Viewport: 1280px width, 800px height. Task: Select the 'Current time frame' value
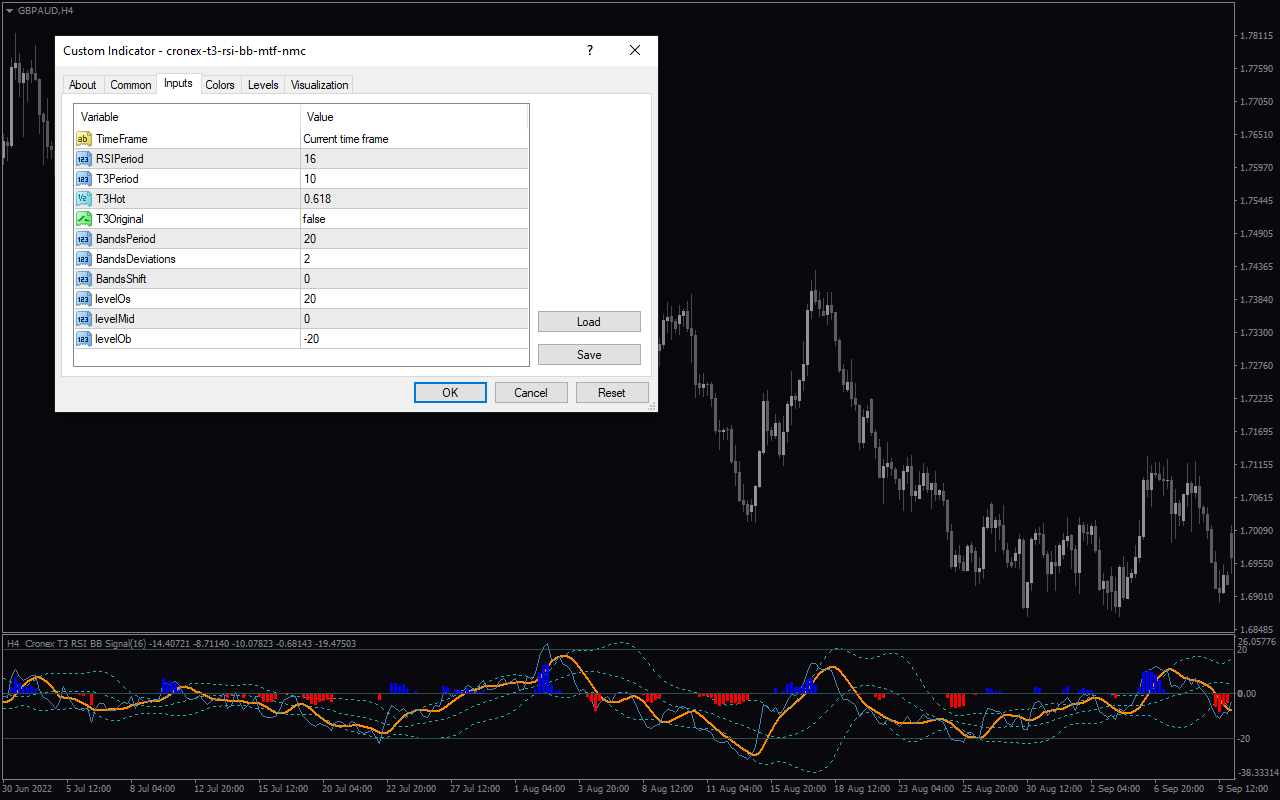[346, 139]
